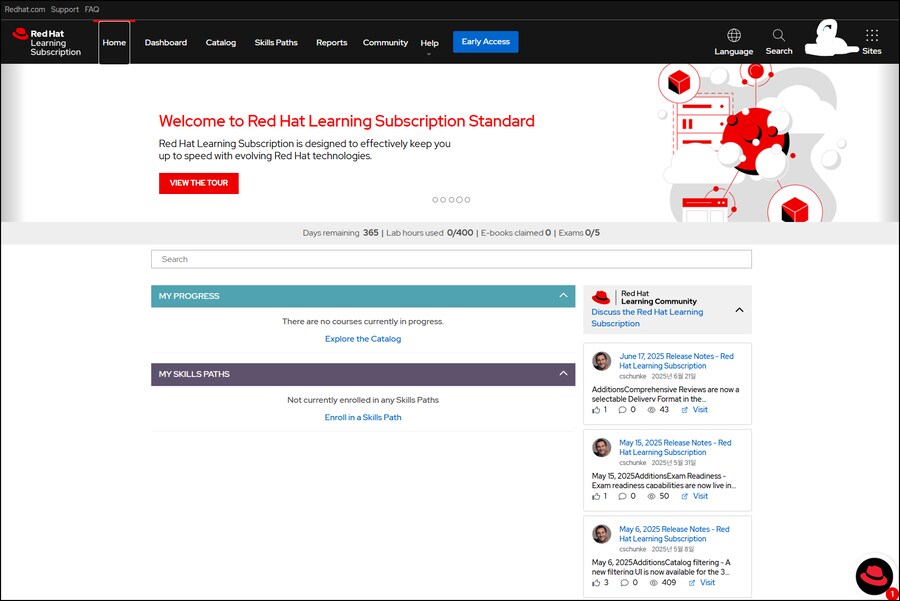
Task: Open May 15, 2025 Release Notes title link
Action: (x=675, y=447)
